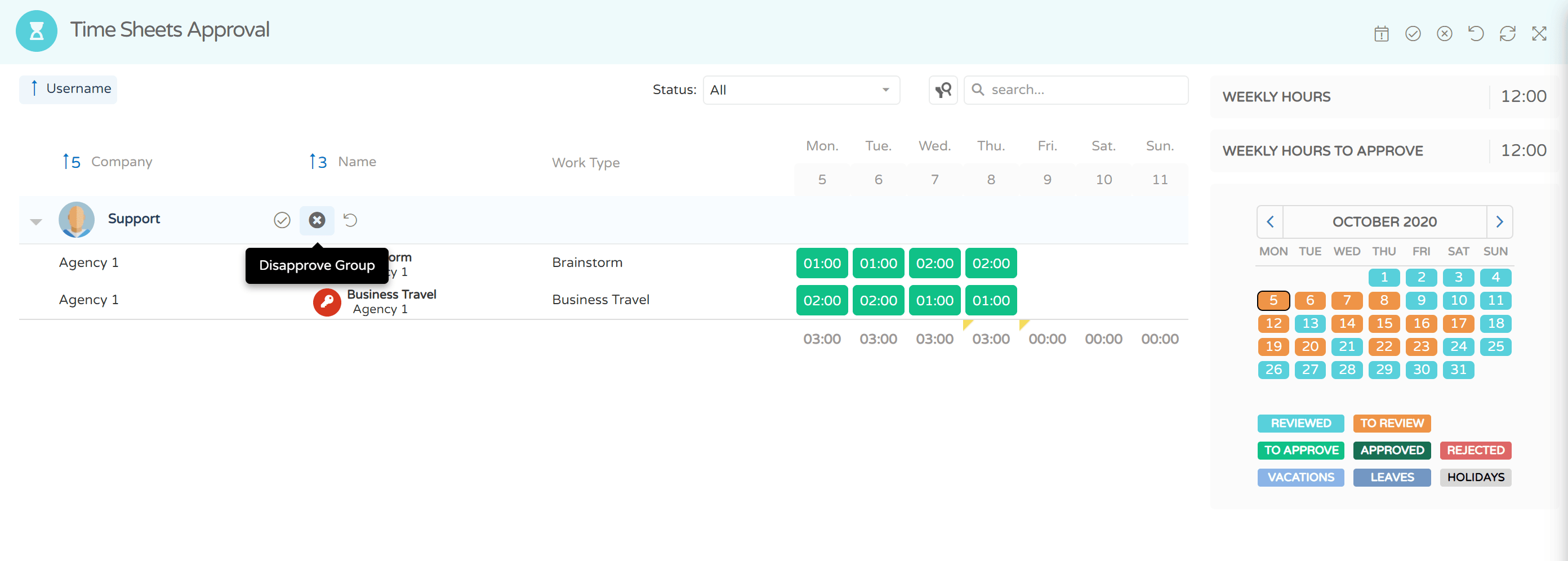Click the approve all checkmark icon in header
1568x561 pixels.
1413,34
